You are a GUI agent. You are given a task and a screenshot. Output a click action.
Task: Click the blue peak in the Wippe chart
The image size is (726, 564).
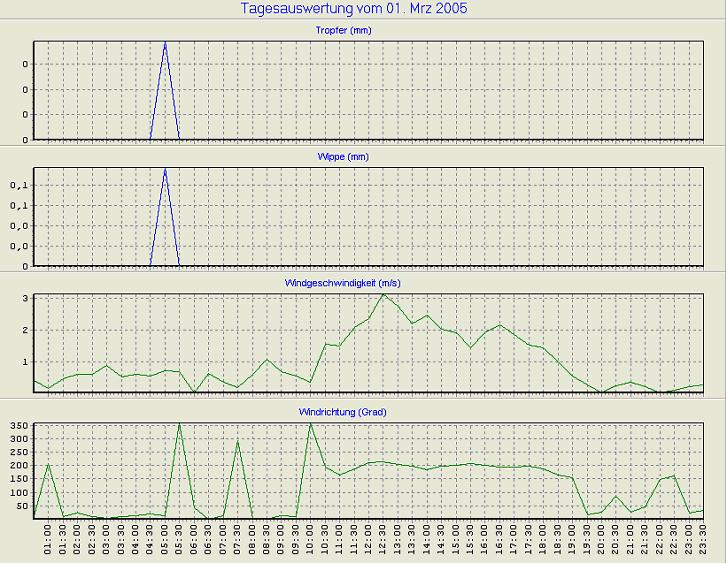165,170
